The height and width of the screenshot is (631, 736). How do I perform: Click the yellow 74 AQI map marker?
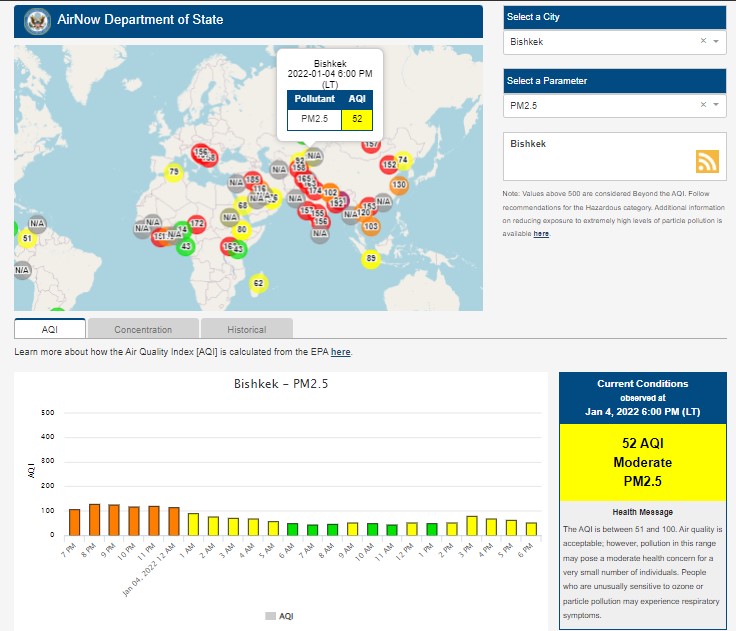(x=403, y=160)
